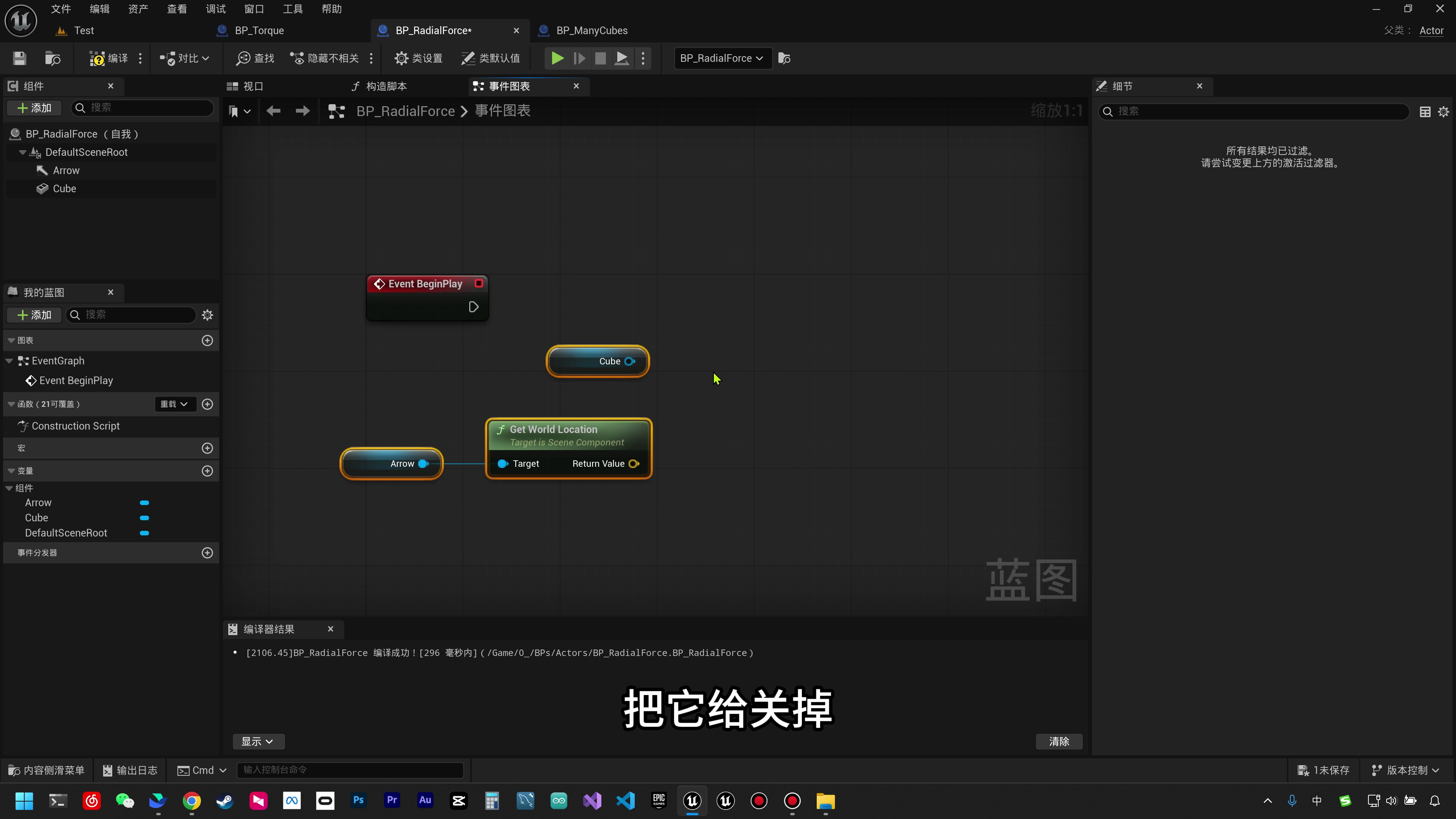This screenshot has height=819, width=1456.
Task: Open hide unrelated options three-dot menu
Action: [371, 58]
